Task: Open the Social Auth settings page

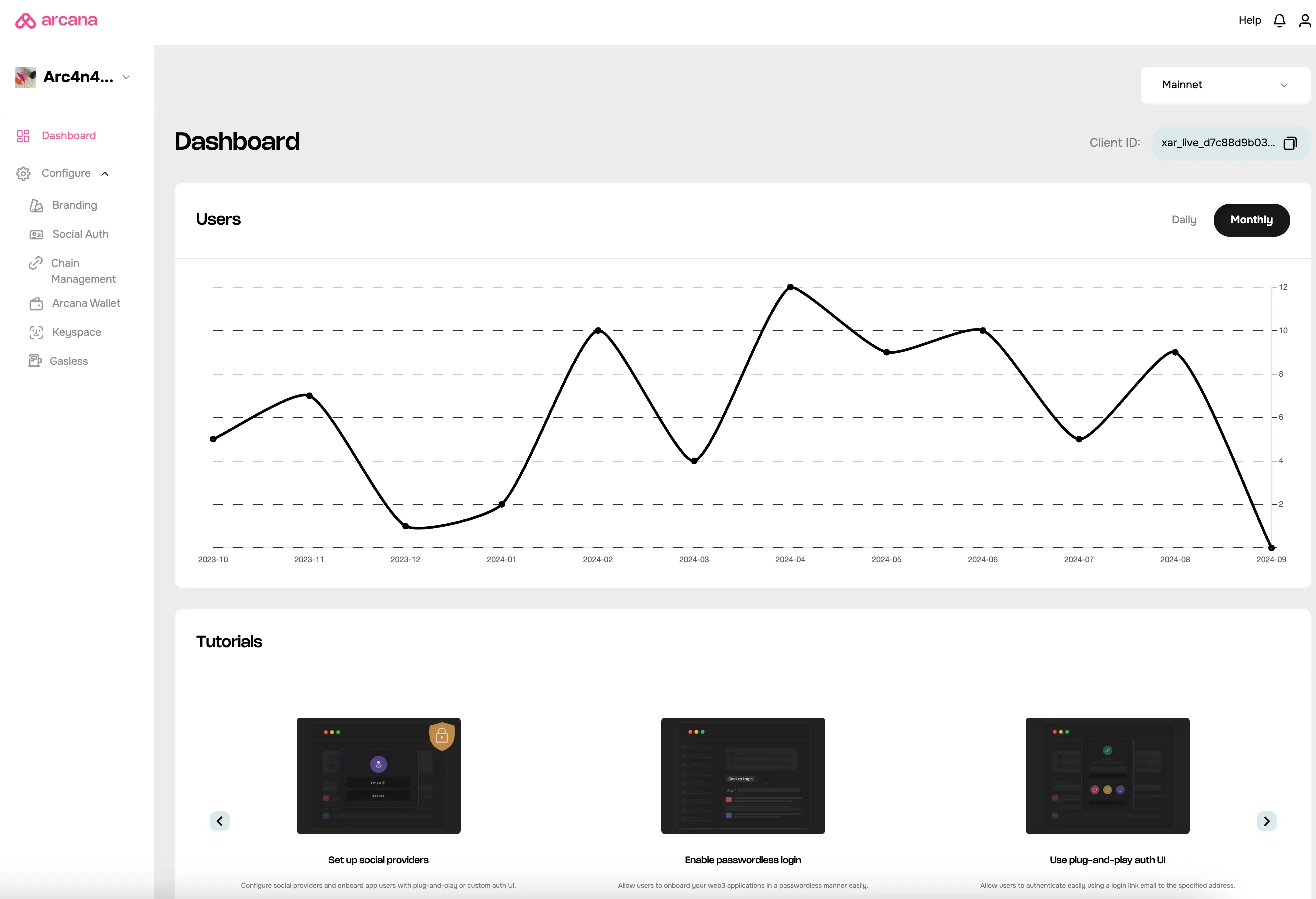Action: coord(80,234)
